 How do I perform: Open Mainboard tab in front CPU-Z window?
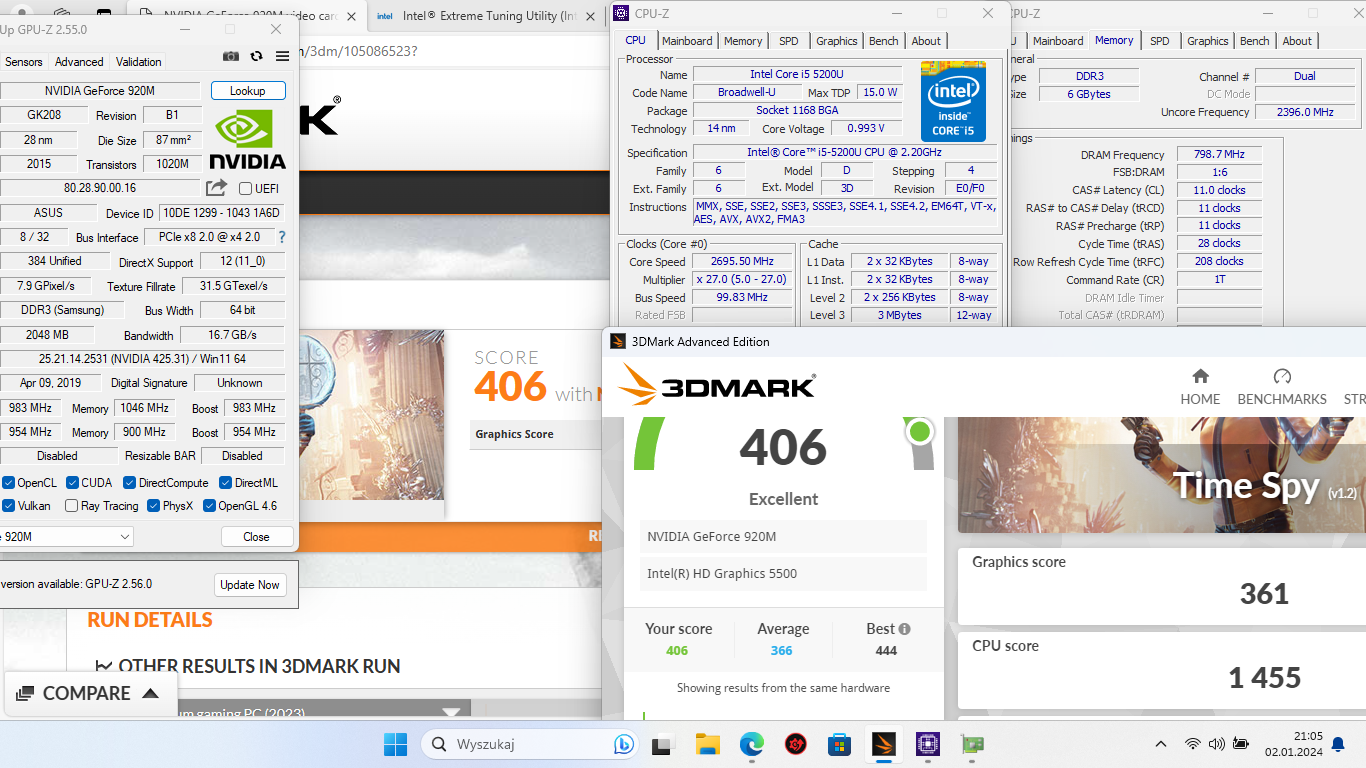[x=687, y=41]
